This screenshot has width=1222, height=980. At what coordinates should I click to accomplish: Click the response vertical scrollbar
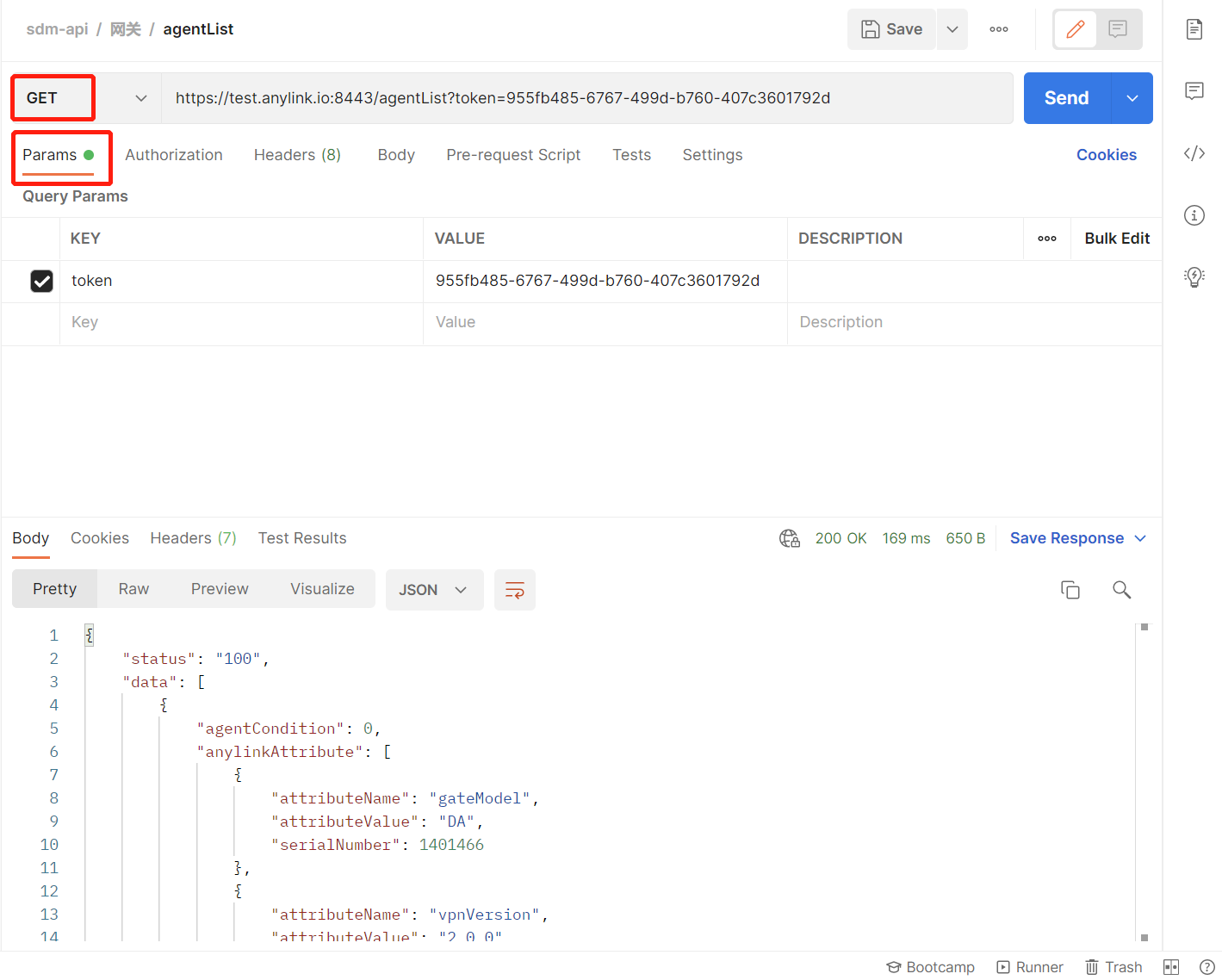[1144, 782]
